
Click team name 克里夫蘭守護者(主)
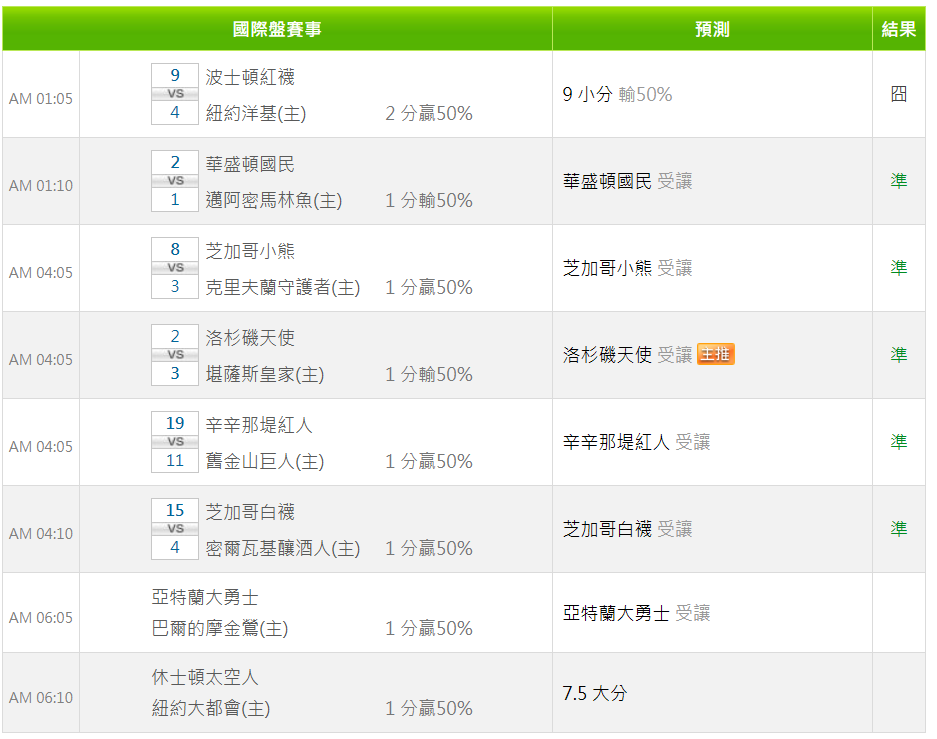tap(283, 287)
